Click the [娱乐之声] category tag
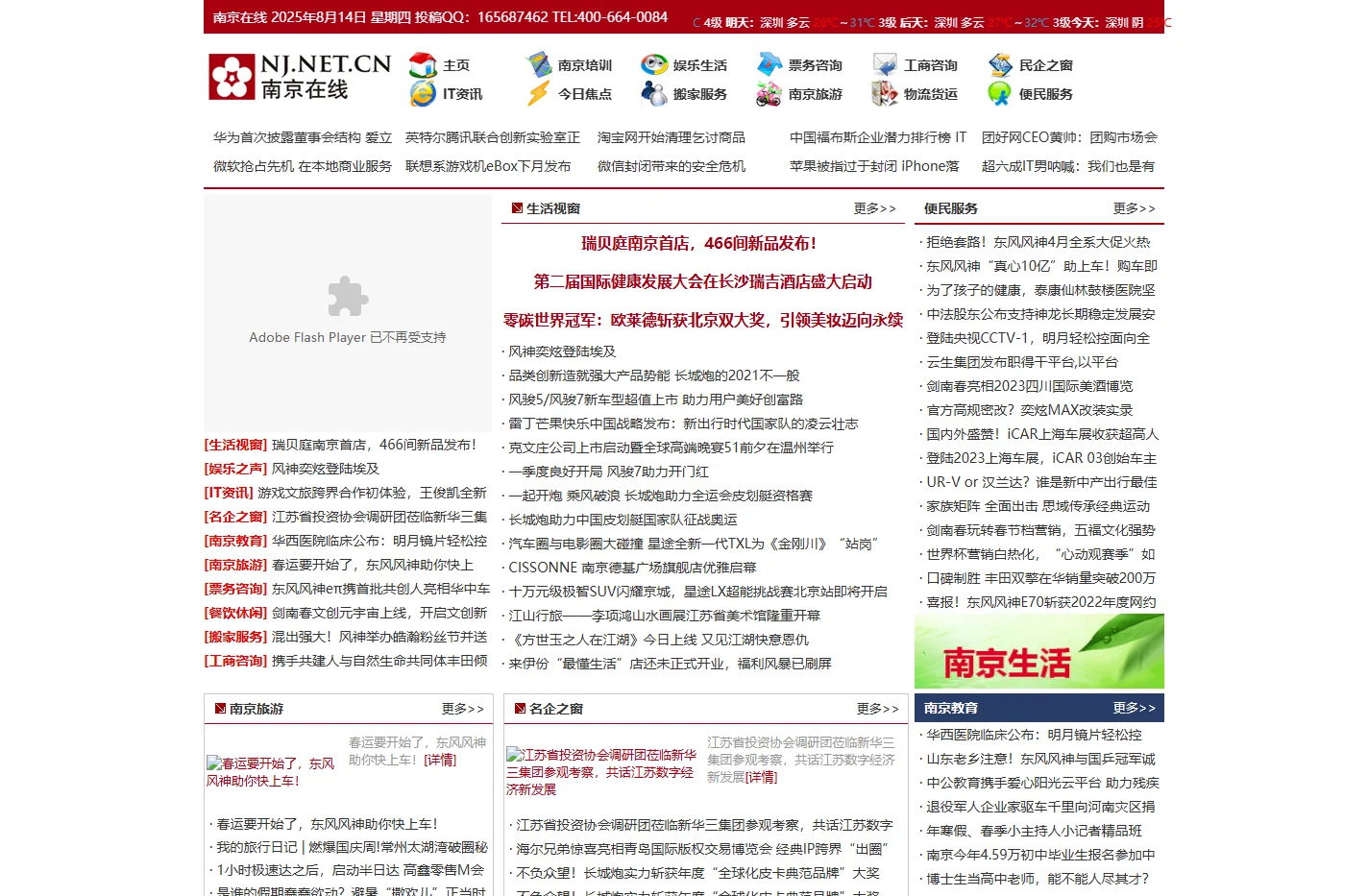 tap(235, 469)
